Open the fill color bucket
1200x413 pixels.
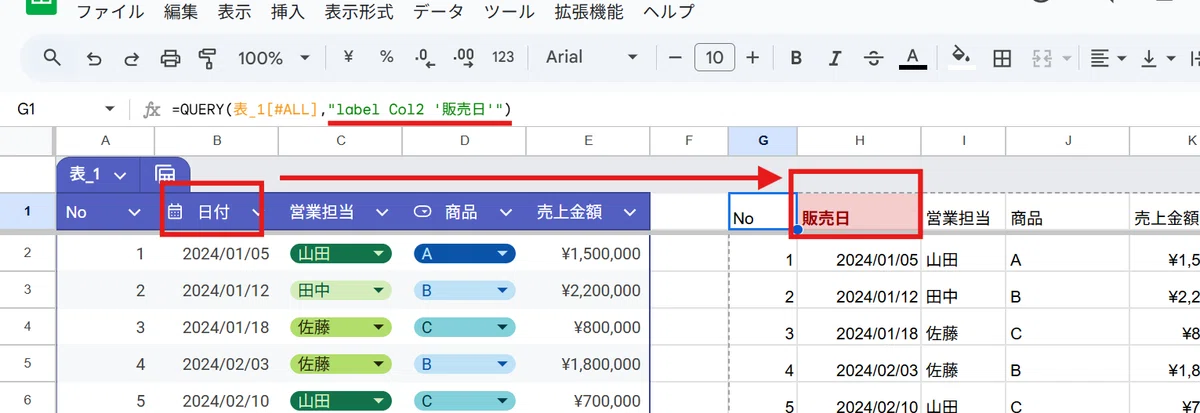962,57
